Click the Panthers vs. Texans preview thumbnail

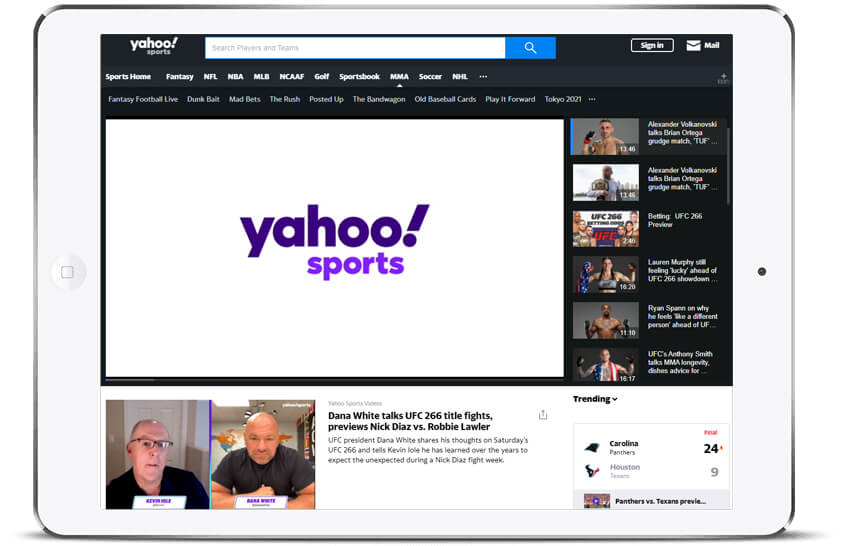point(597,501)
